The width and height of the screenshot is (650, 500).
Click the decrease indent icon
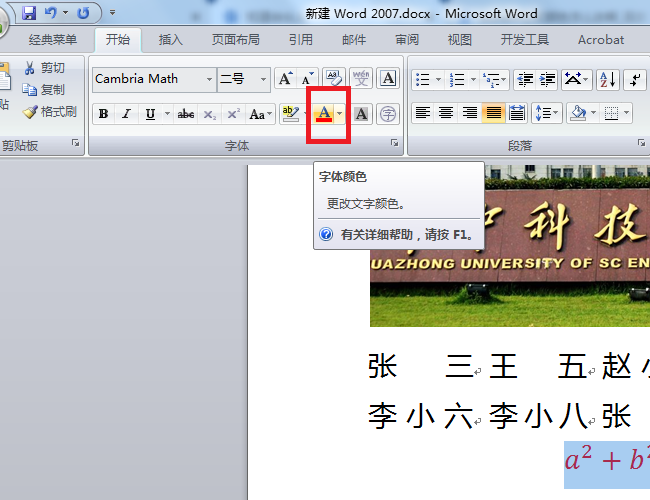(x=525, y=79)
